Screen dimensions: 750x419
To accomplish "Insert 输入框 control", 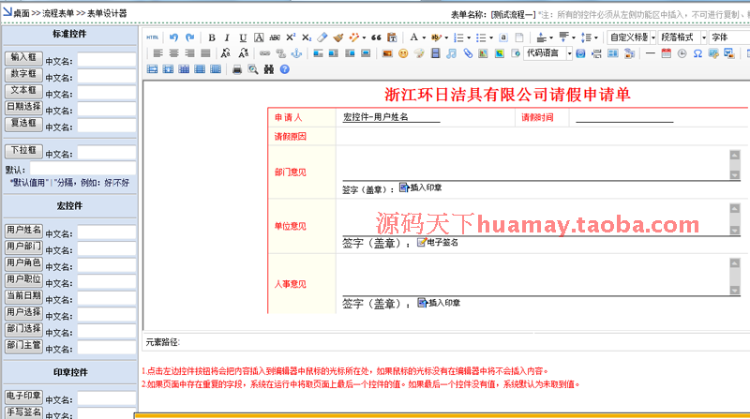I will tap(23, 58).
